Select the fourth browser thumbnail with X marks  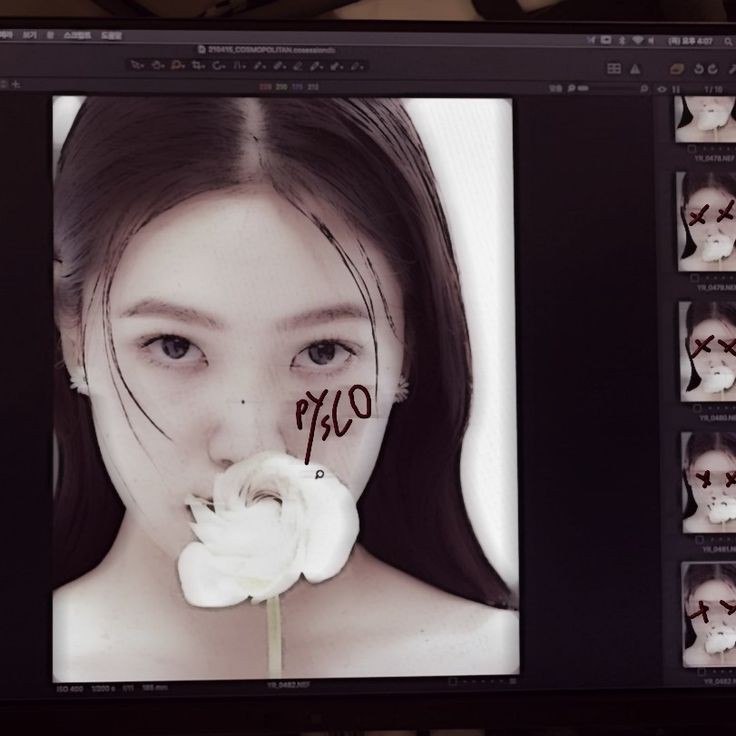tap(709, 482)
